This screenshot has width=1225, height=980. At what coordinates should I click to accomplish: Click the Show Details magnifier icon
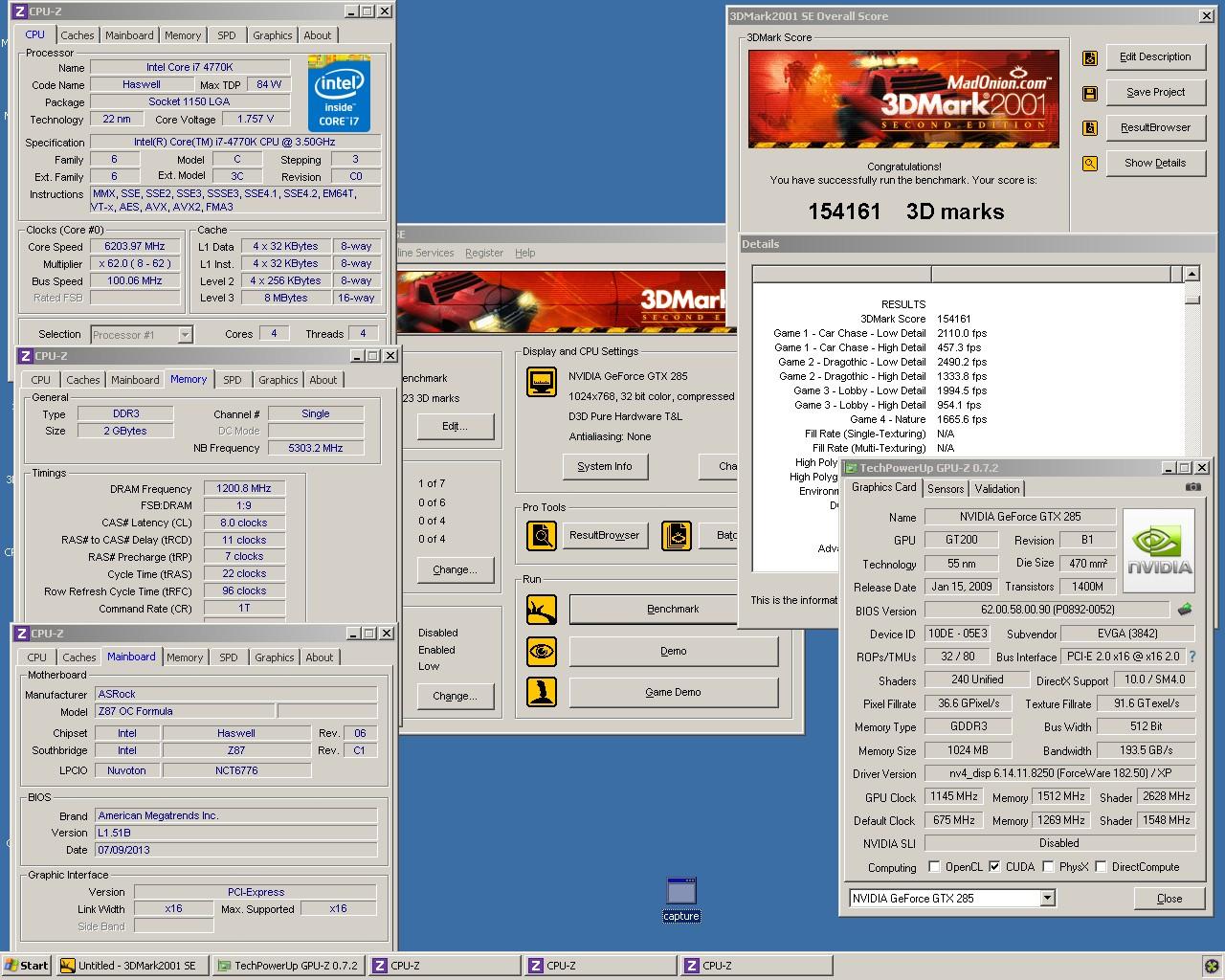(x=1089, y=164)
